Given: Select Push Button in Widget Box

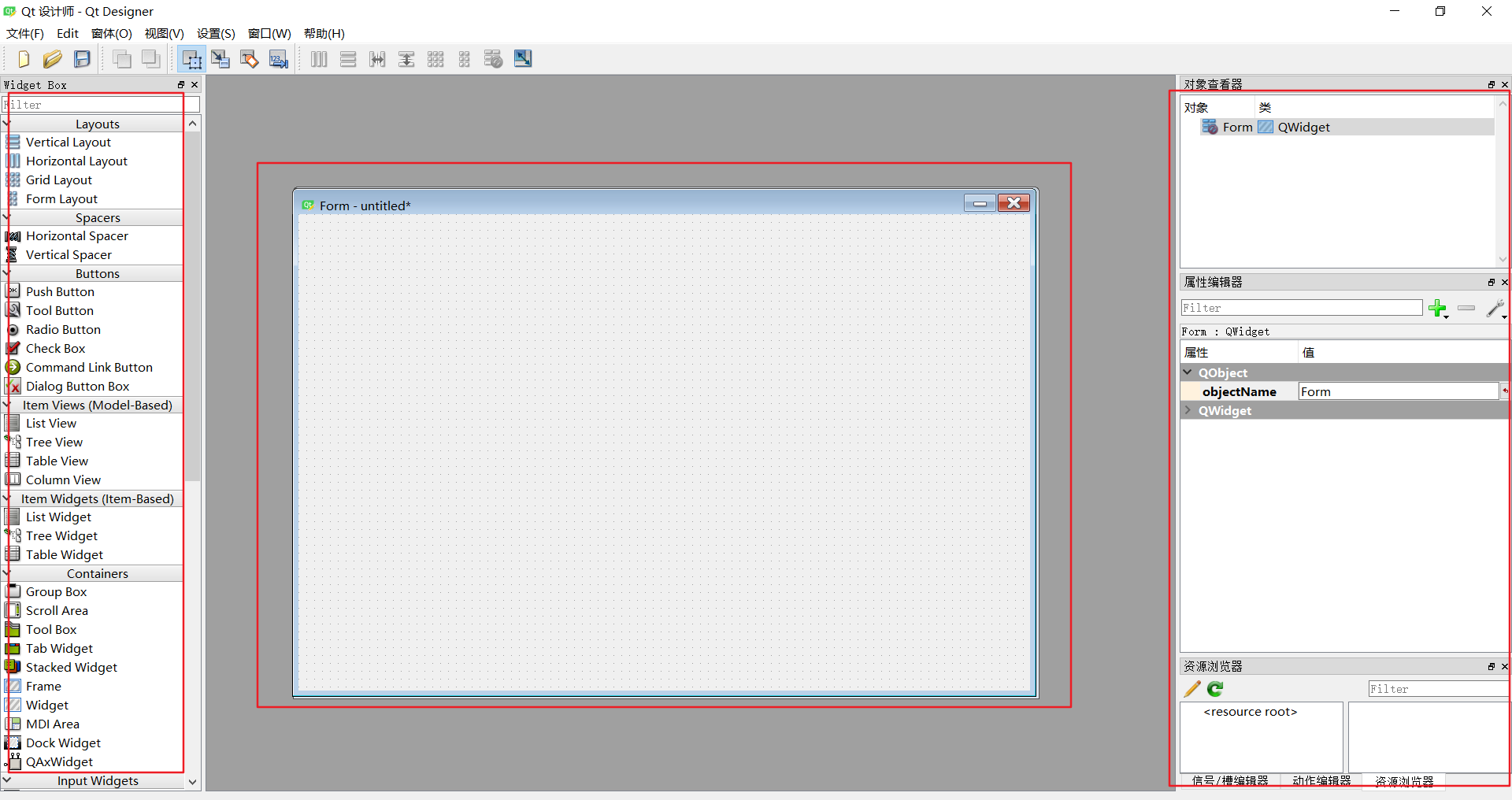Looking at the screenshot, I should (60, 291).
